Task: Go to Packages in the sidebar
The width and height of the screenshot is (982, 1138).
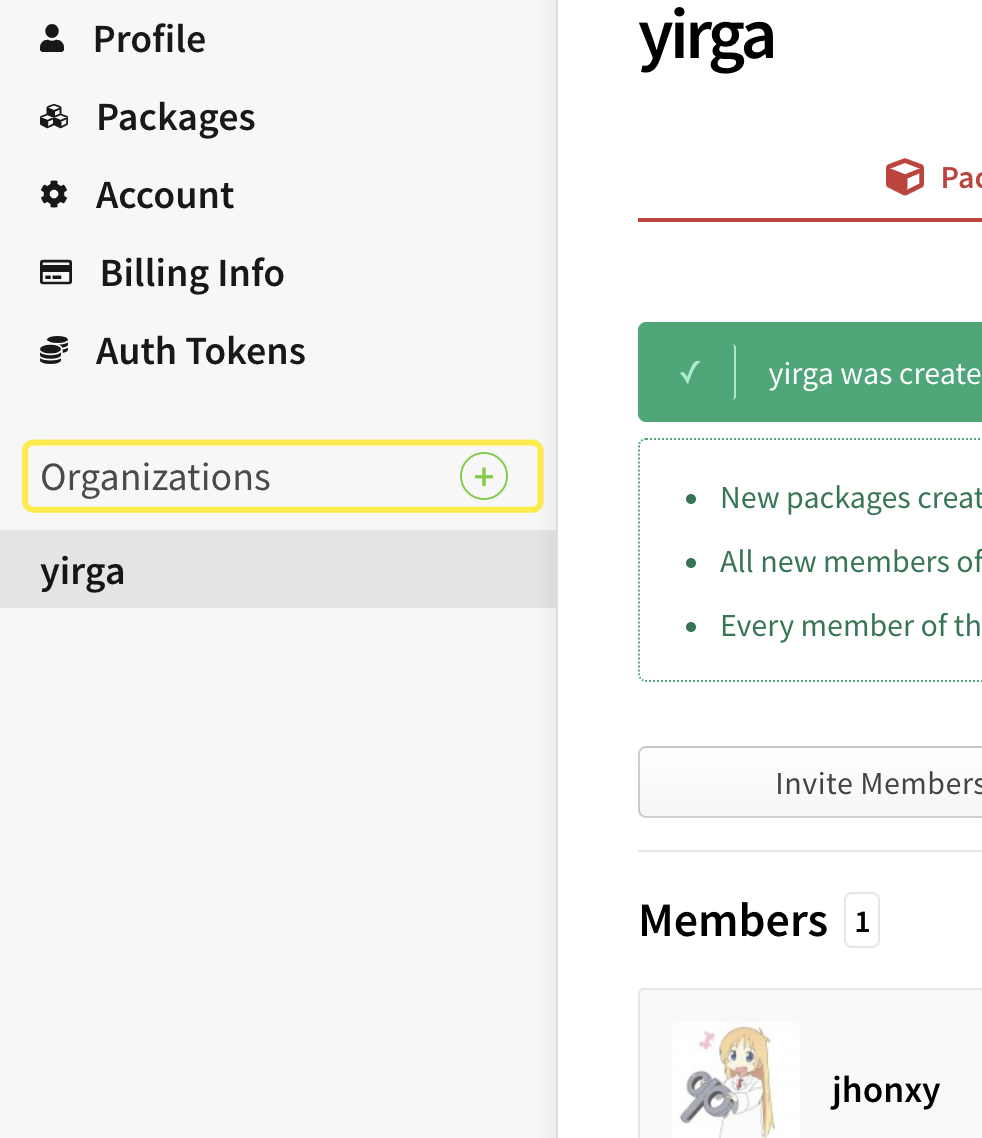Action: [x=175, y=118]
